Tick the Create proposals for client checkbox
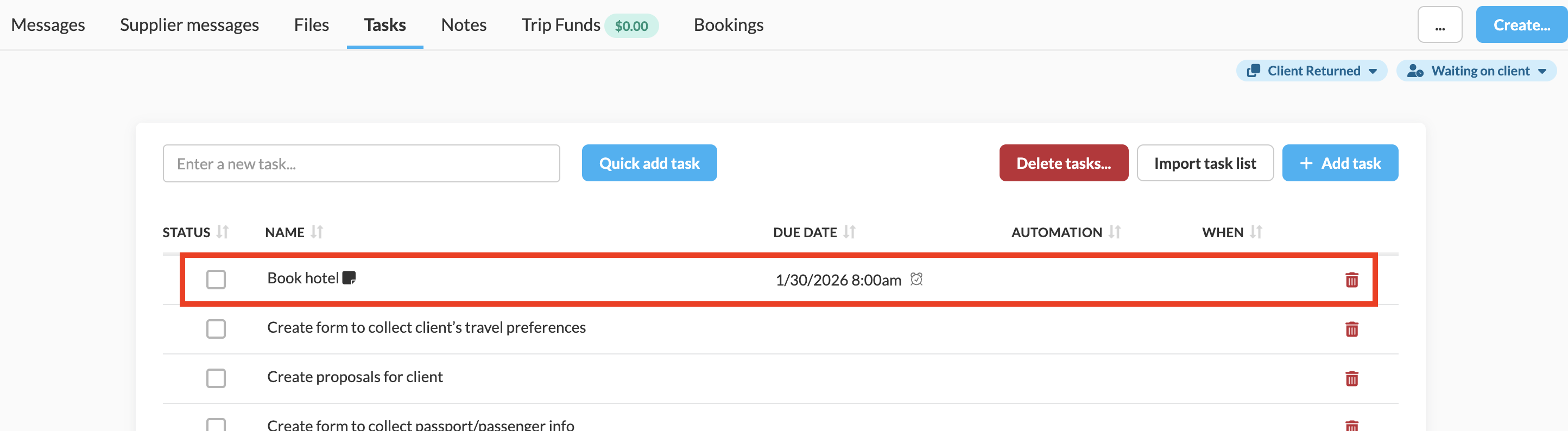Viewport: 1568px width, 431px height. pos(216,379)
